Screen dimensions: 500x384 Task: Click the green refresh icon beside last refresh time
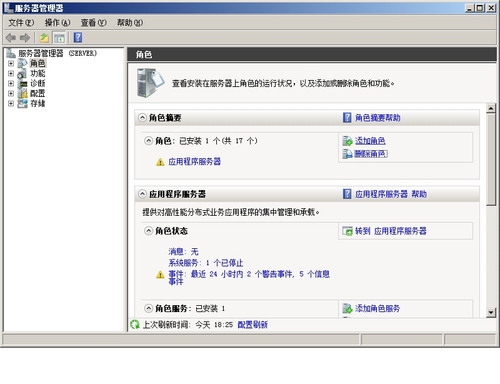pos(135,324)
